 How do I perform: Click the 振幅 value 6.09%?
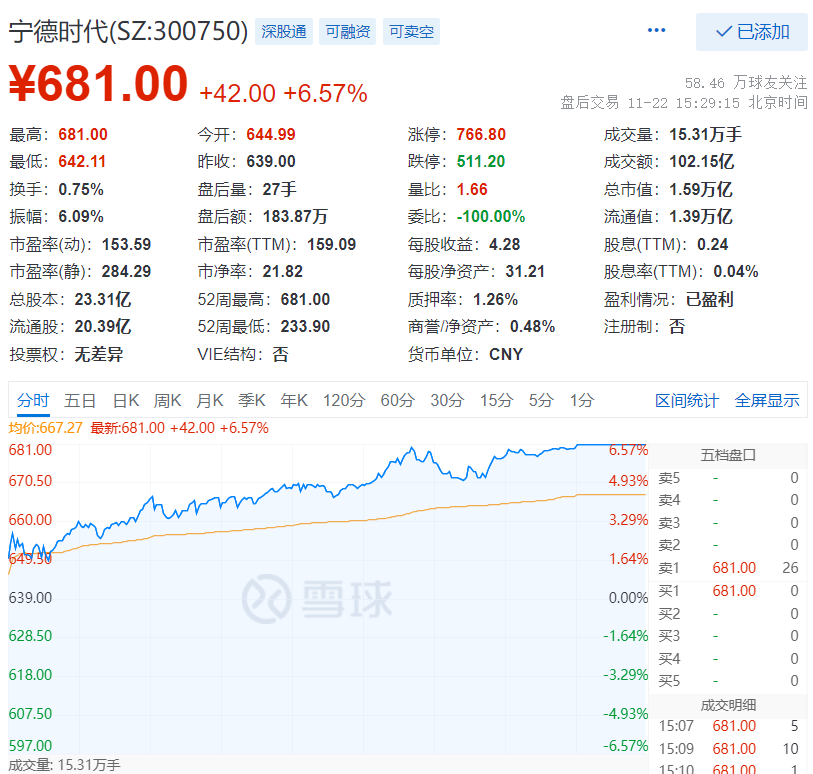81,217
